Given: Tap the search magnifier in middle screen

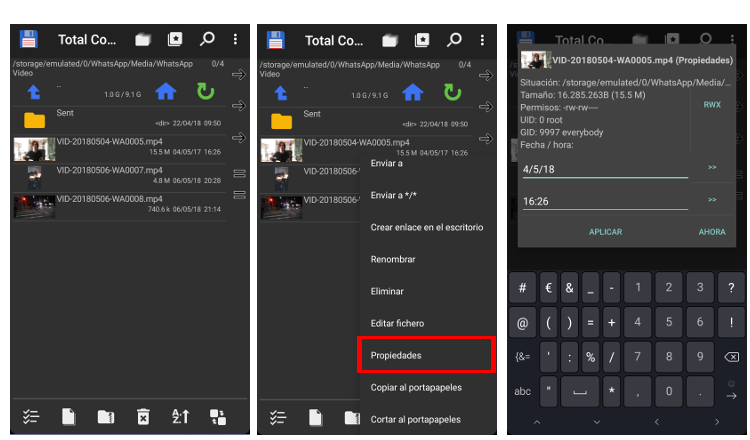Looking at the screenshot, I should pos(454,40).
